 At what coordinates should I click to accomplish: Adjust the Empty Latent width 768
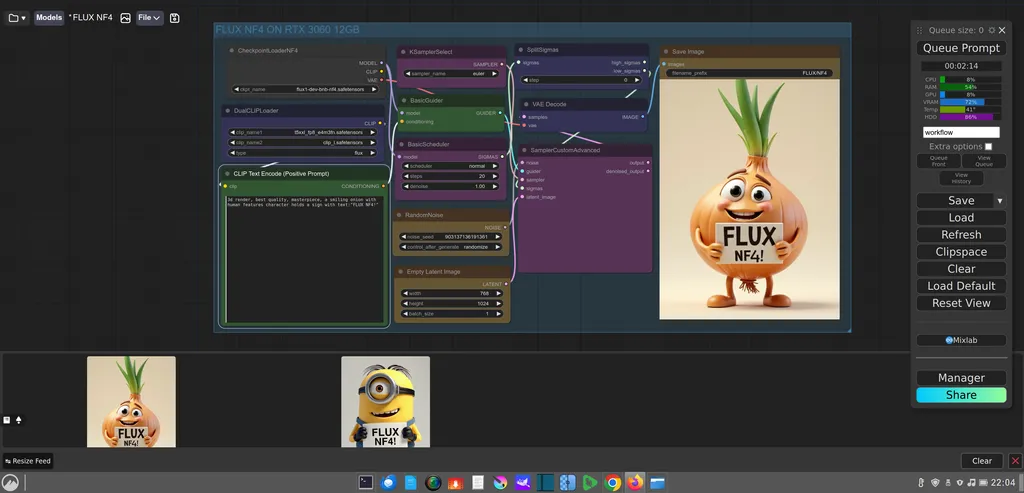(451, 293)
